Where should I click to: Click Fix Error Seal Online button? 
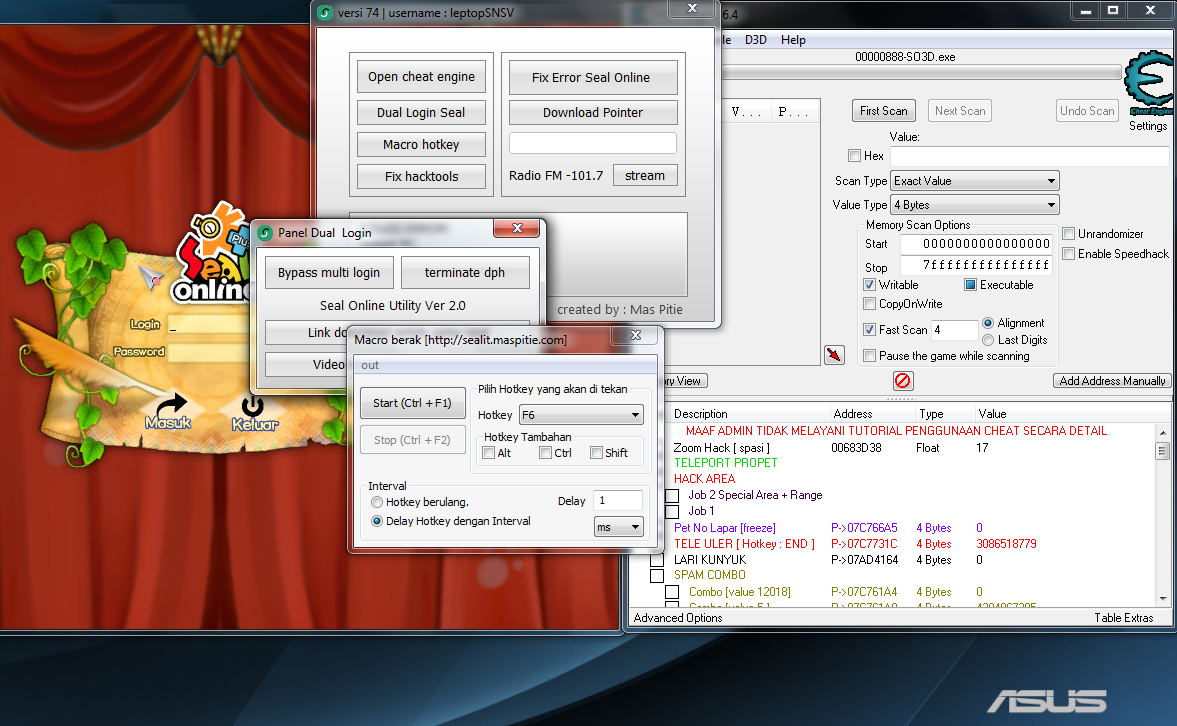pyautogui.click(x=593, y=77)
